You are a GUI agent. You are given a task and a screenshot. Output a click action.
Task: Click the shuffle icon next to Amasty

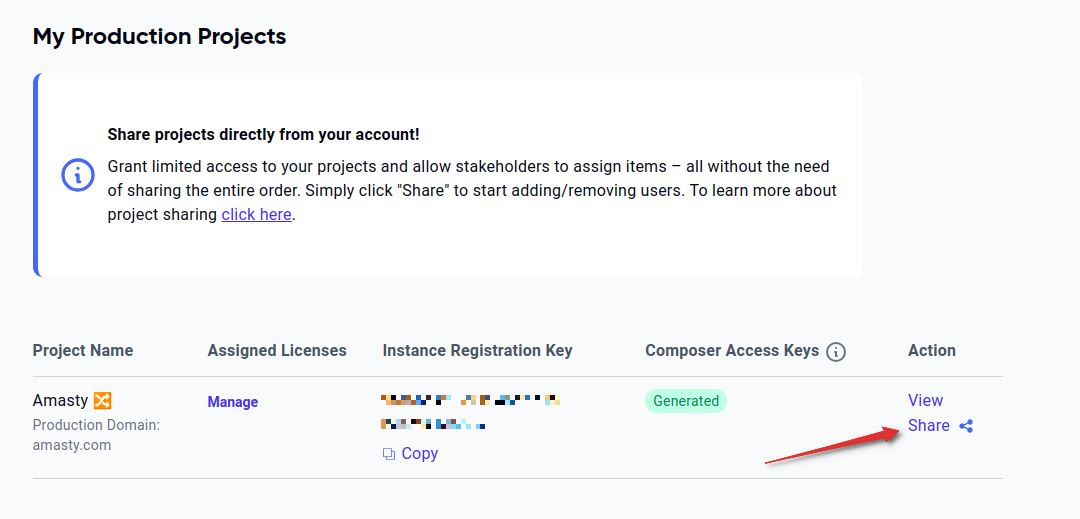point(102,400)
